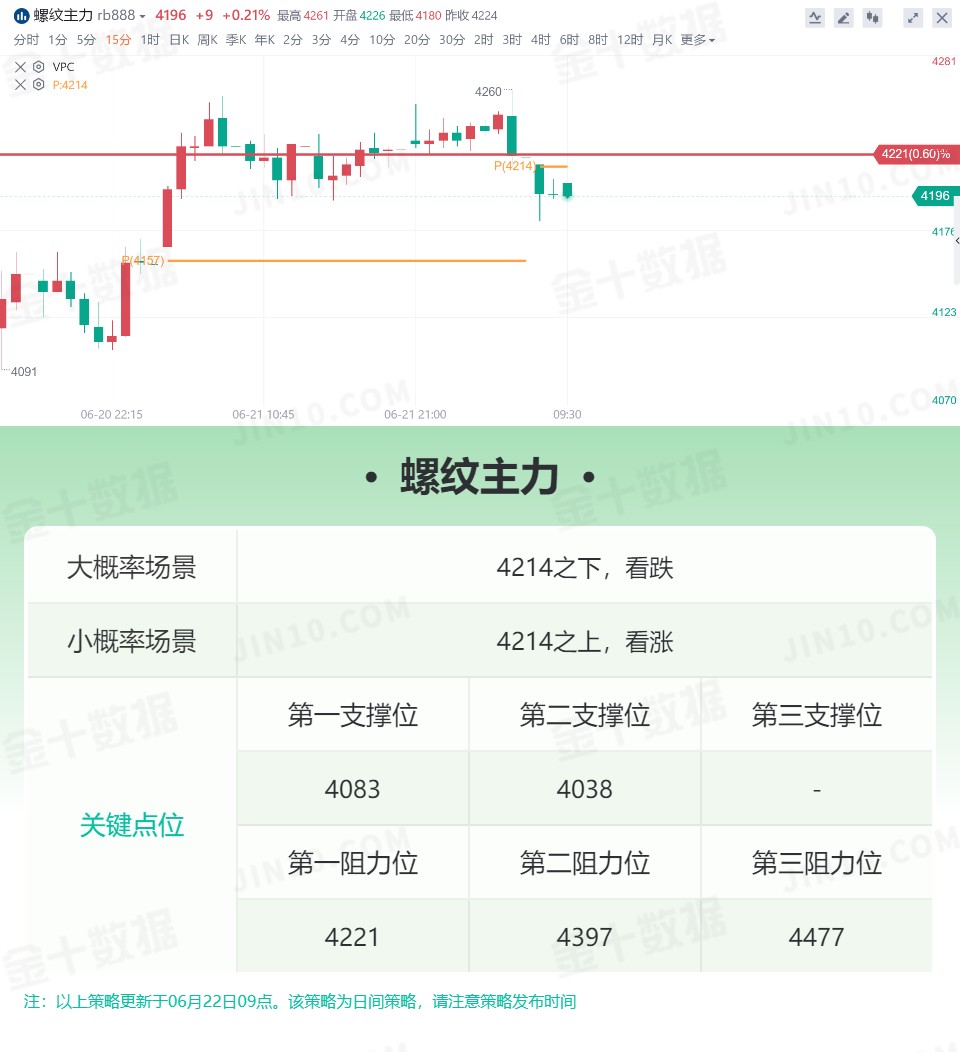Expand chart to fullscreen with arrows icon
960x1052 pixels.
pyautogui.click(x=913, y=17)
